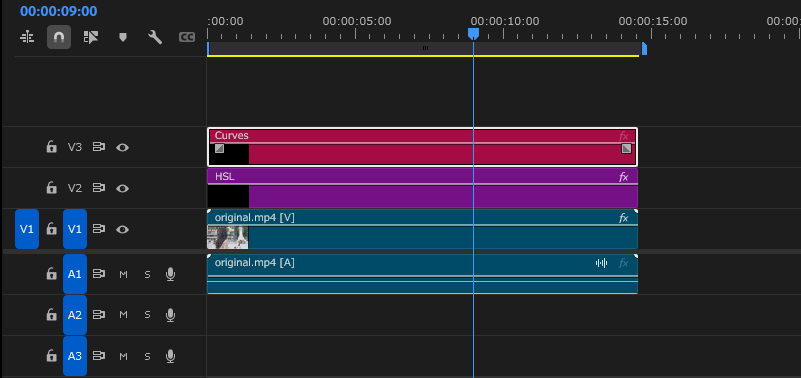Toggle sync lock for track V1
The height and width of the screenshot is (378, 801).
tap(99, 229)
